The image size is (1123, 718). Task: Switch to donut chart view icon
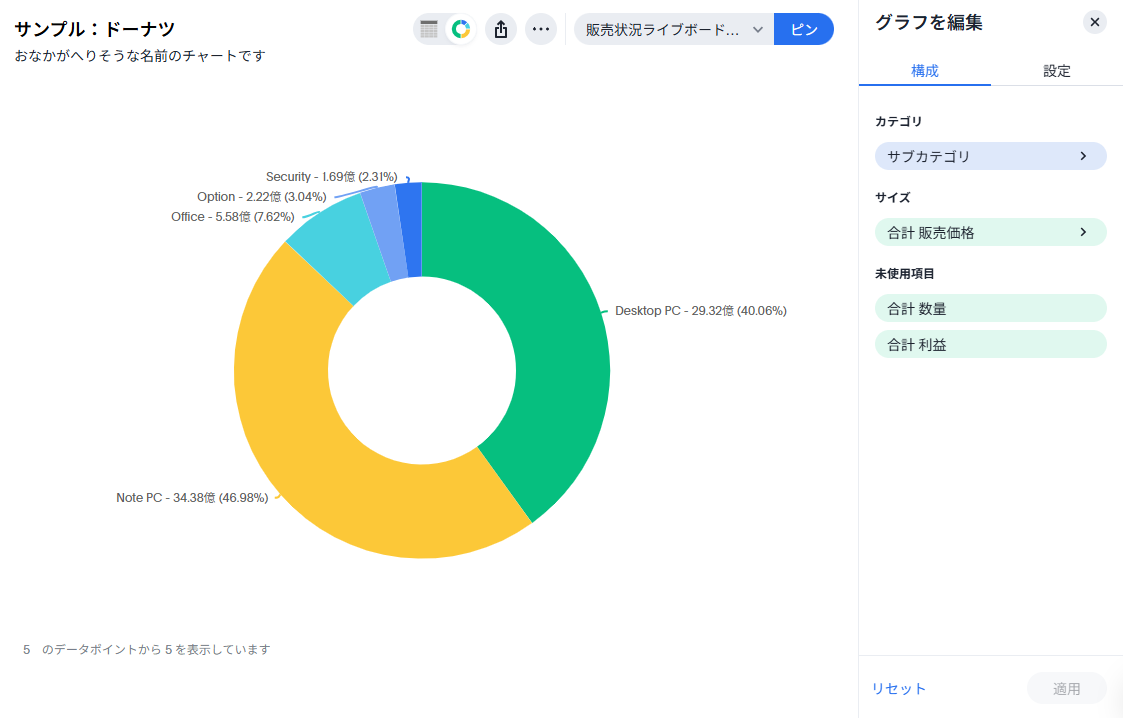[x=461, y=29]
